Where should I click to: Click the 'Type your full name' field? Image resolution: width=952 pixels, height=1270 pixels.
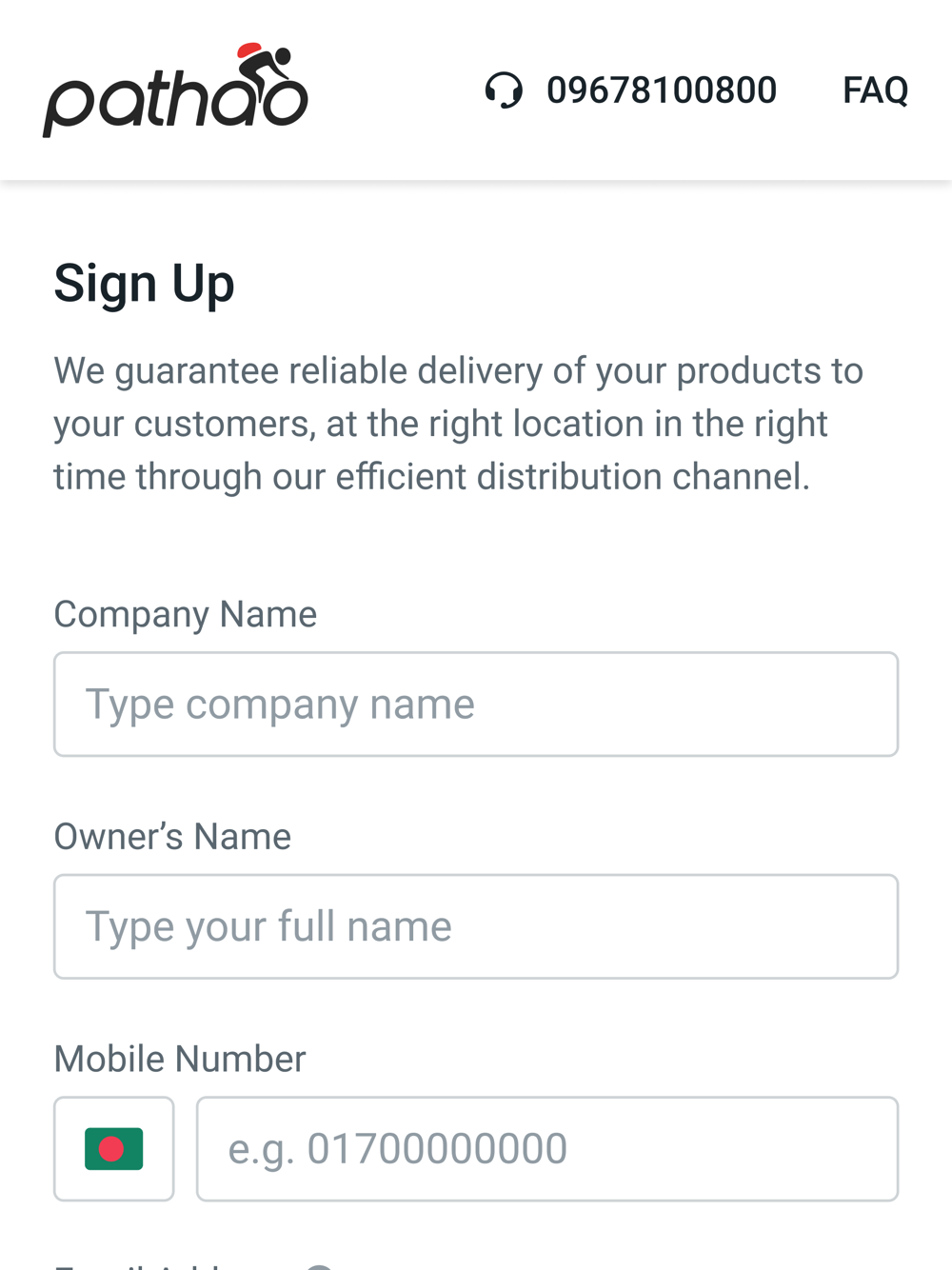tap(476, 926)
